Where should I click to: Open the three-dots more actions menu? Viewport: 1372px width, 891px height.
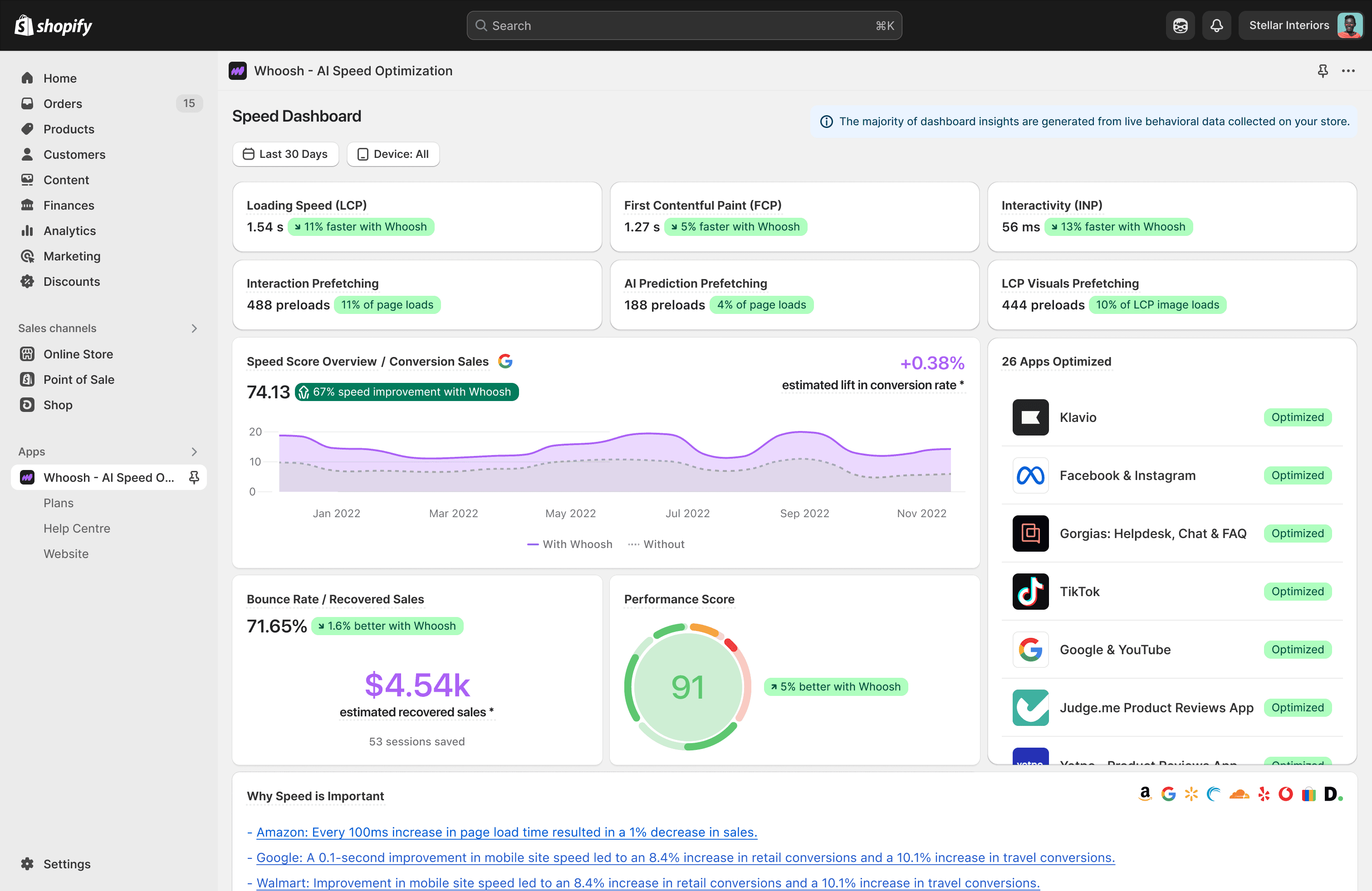[x=1348, y=70]
